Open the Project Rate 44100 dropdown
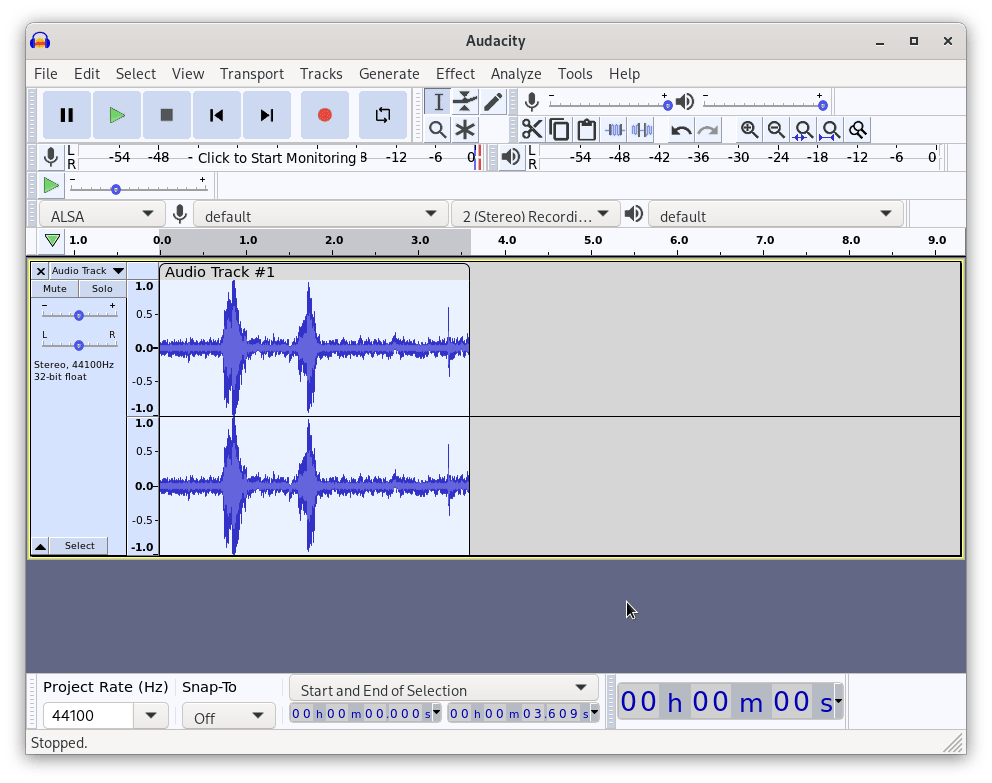The height and width of the screenshot is (783, 992). [x=151, y=716]
